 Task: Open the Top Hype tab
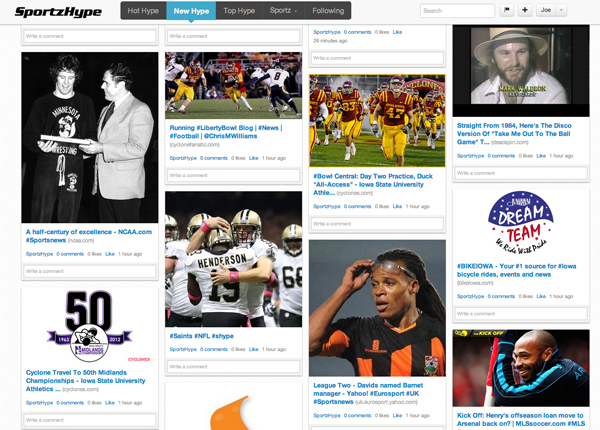238,11
